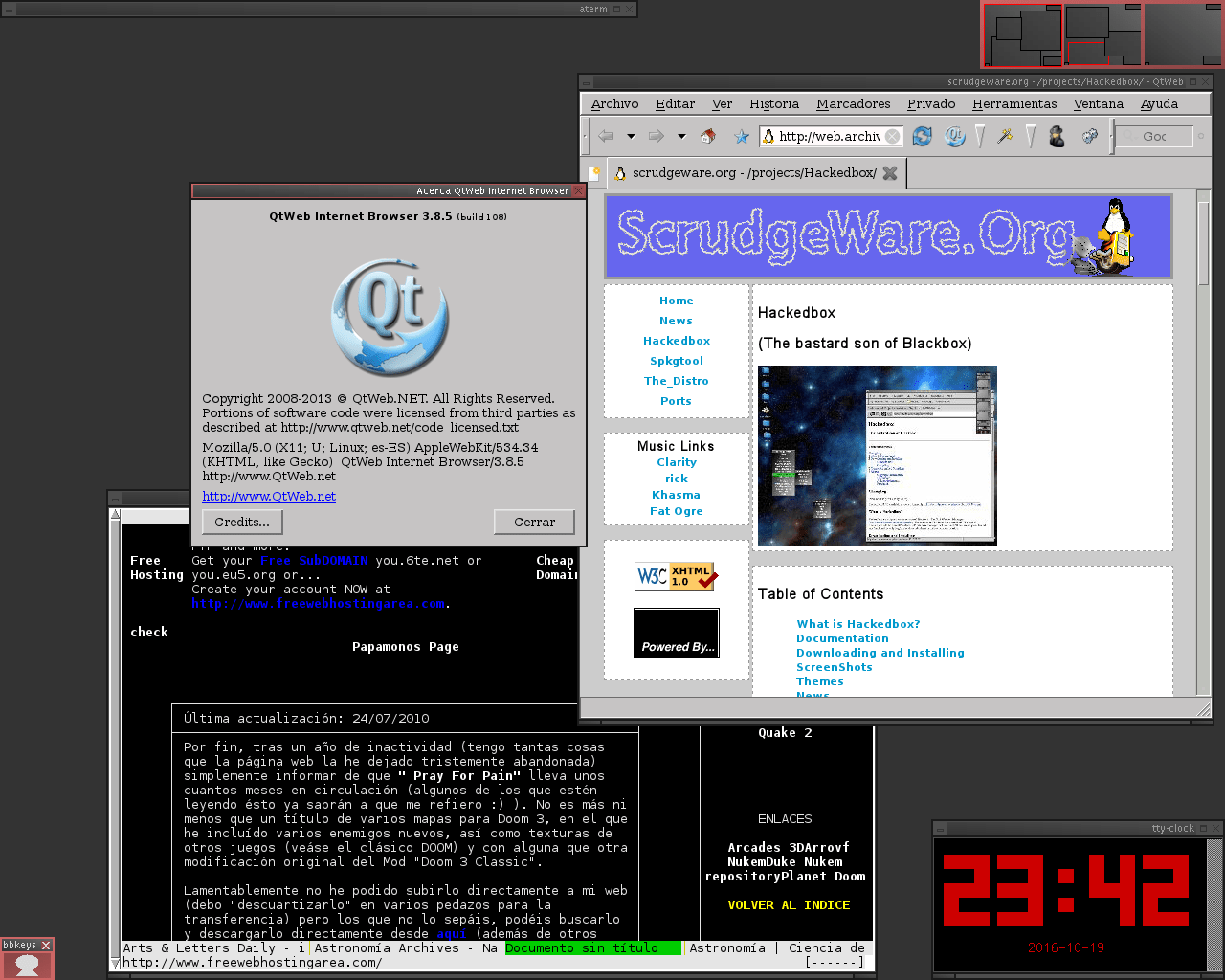
Task: Switch to the first workspace in the pager
Action: (1022, 33)
